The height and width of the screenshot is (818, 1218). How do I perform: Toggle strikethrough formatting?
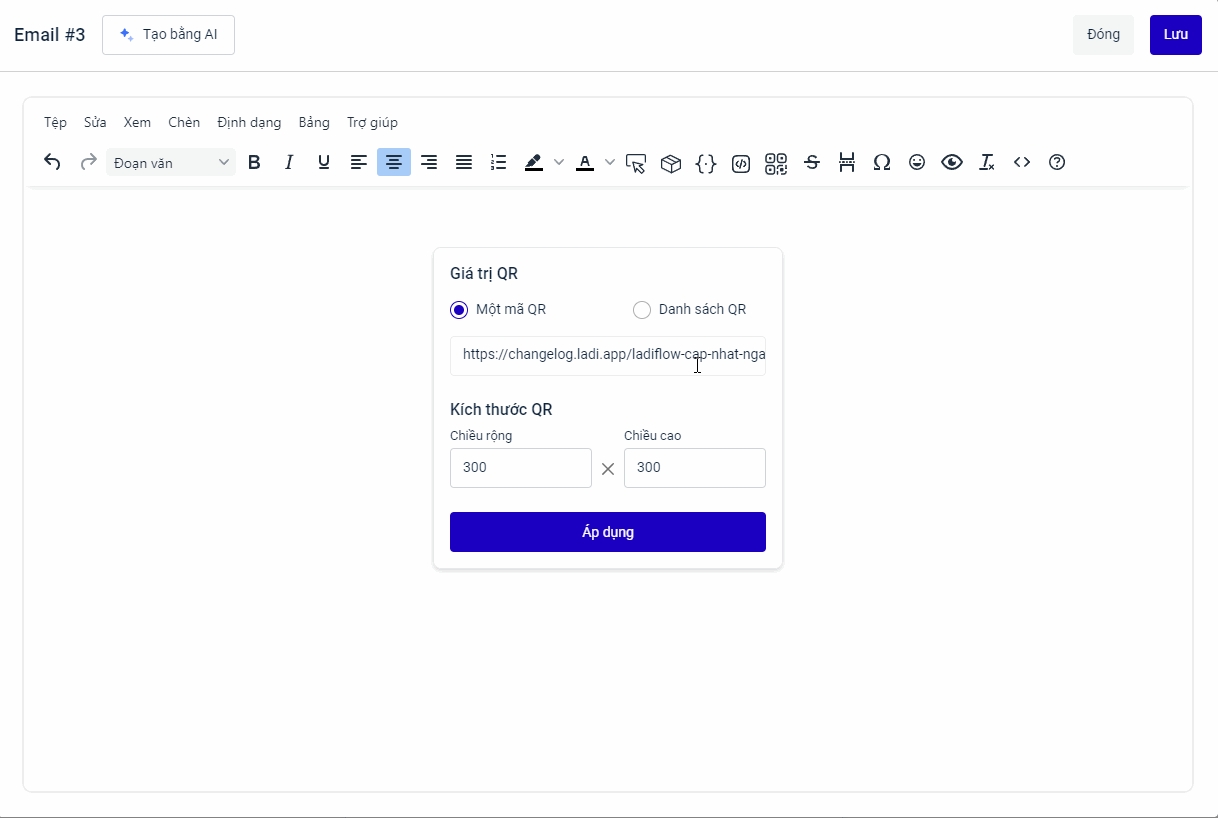point(812,162)
